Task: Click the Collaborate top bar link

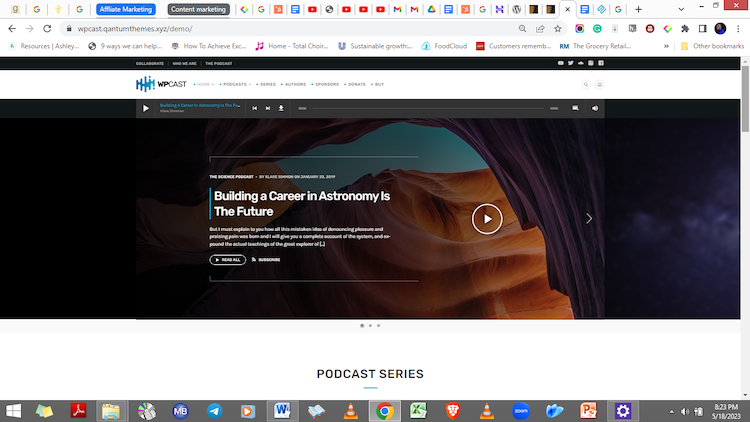Action: tap(150, 64)
